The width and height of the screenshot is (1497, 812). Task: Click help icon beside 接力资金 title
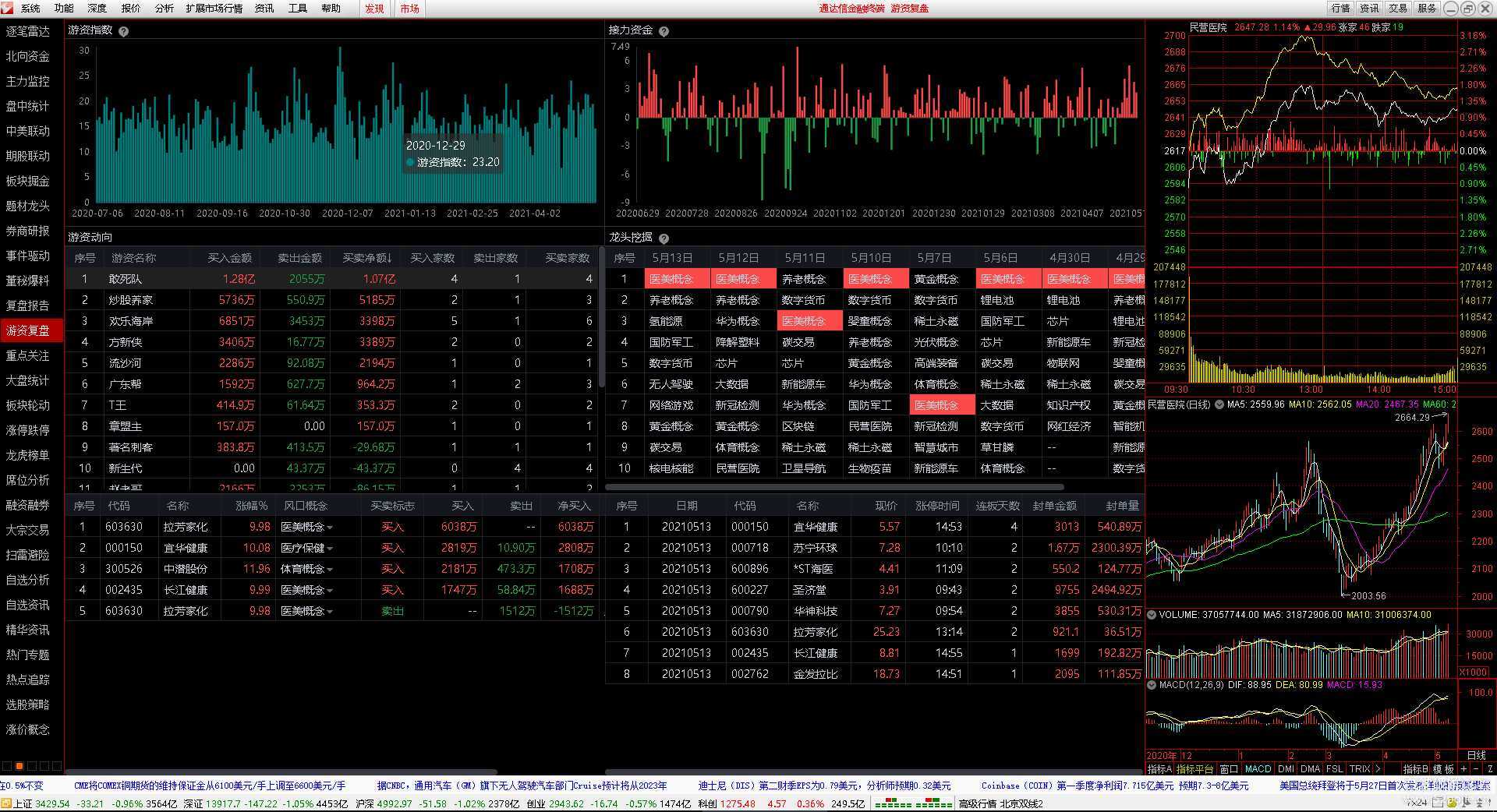pos(664,32)
